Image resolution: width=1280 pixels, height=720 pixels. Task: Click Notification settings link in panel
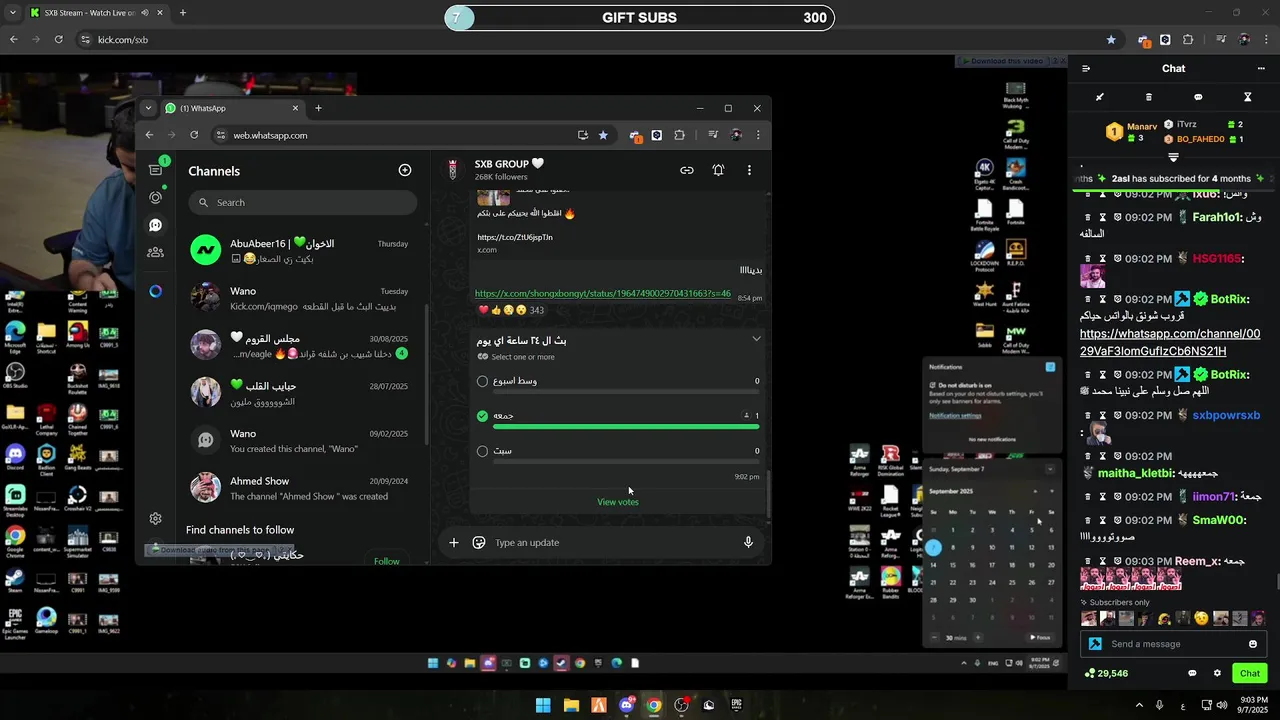955,416
